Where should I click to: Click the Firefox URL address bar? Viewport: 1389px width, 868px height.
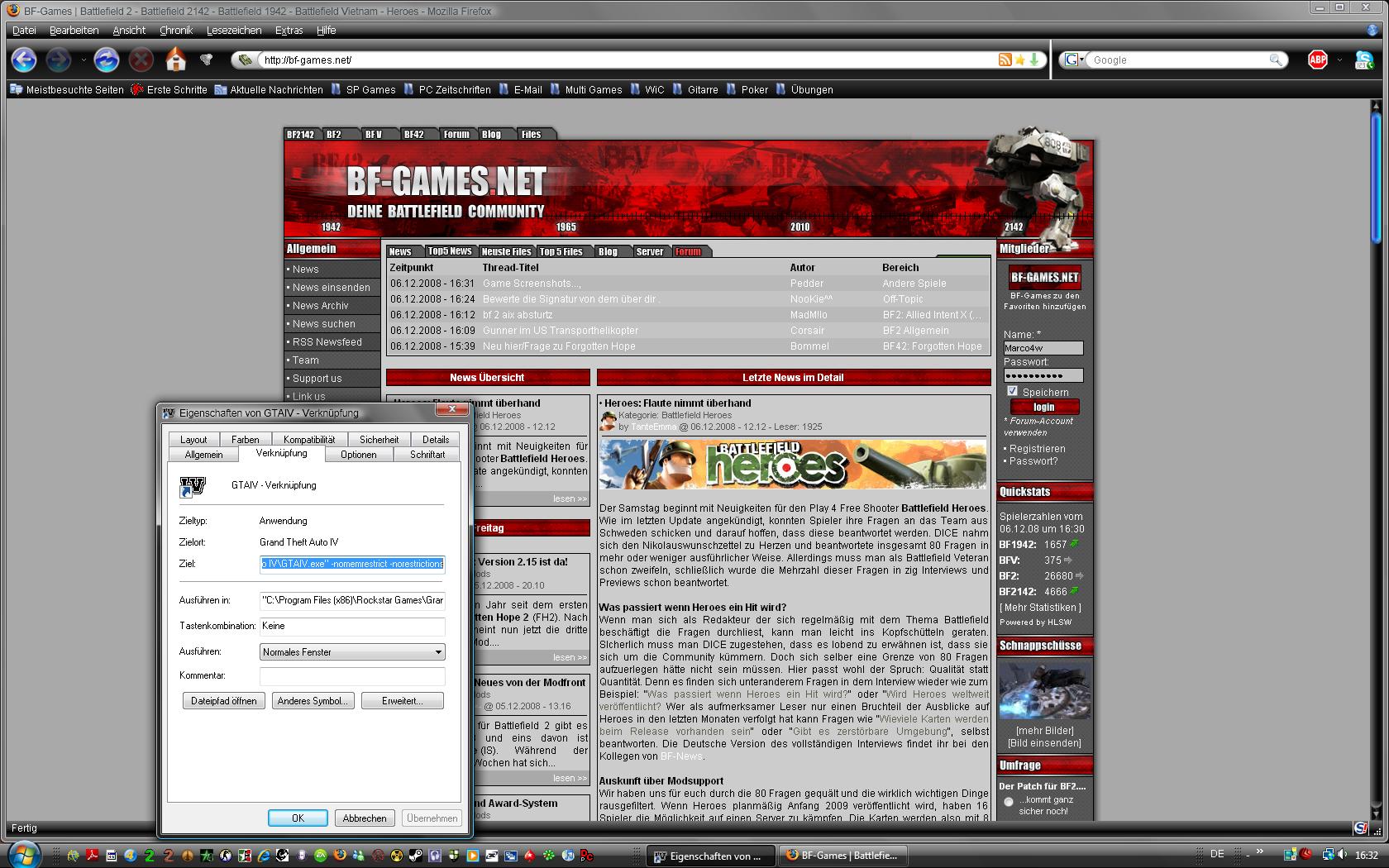628,60
